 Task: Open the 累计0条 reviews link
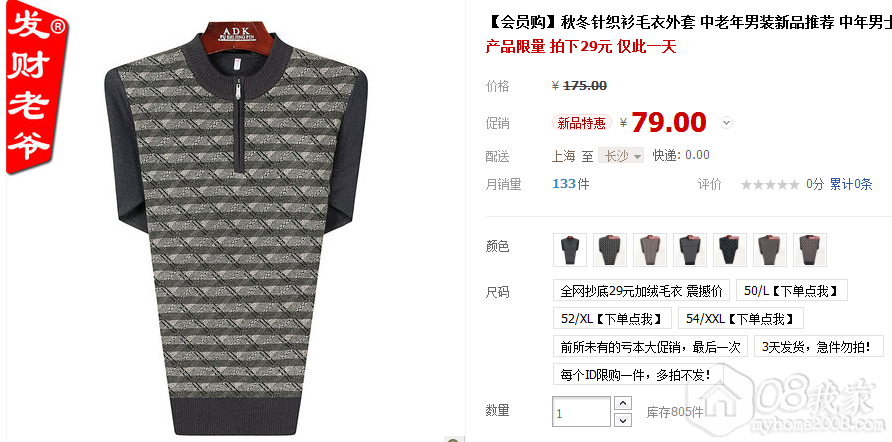[850, 184]
